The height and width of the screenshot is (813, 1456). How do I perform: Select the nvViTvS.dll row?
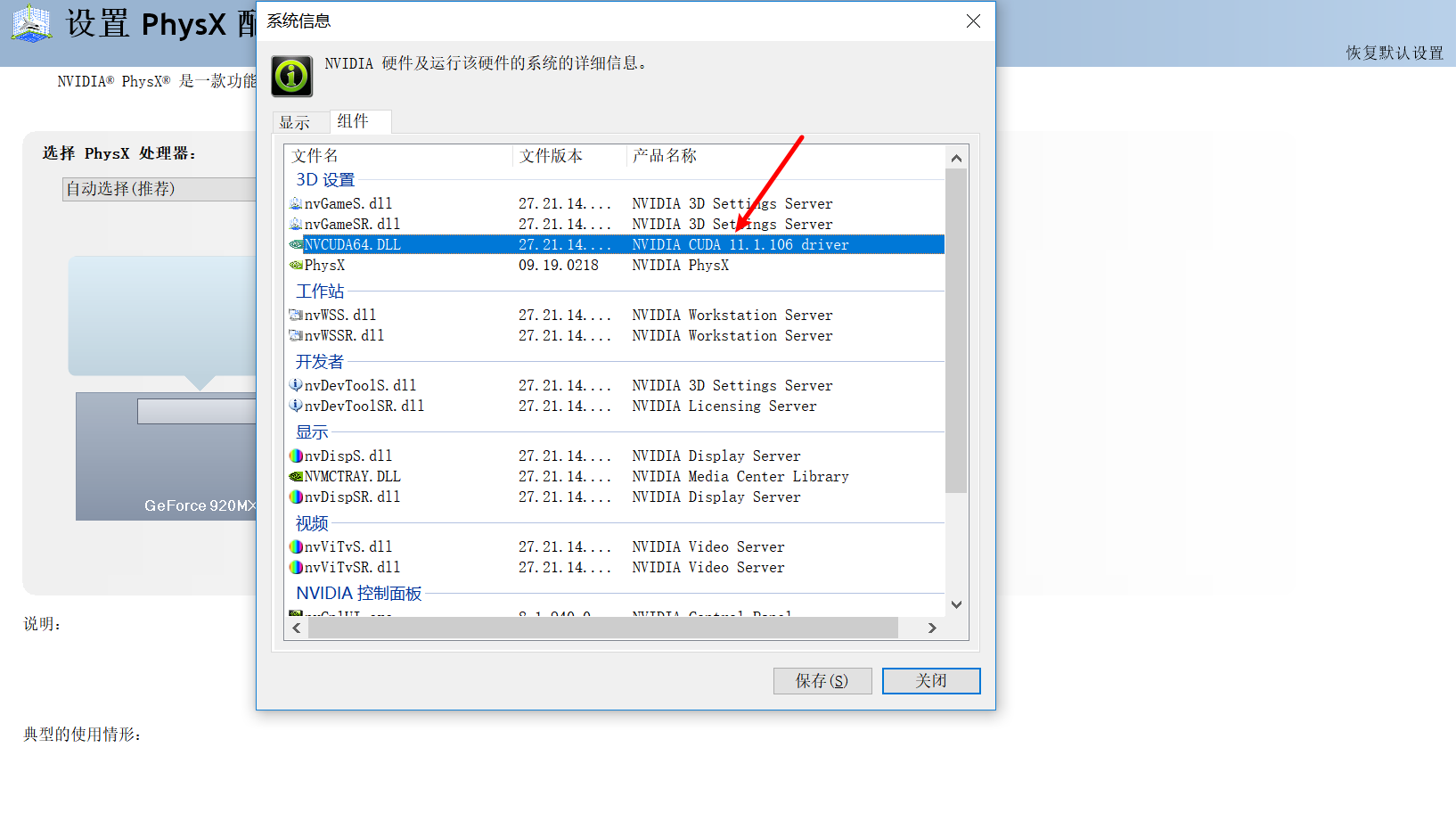[616, 546]
